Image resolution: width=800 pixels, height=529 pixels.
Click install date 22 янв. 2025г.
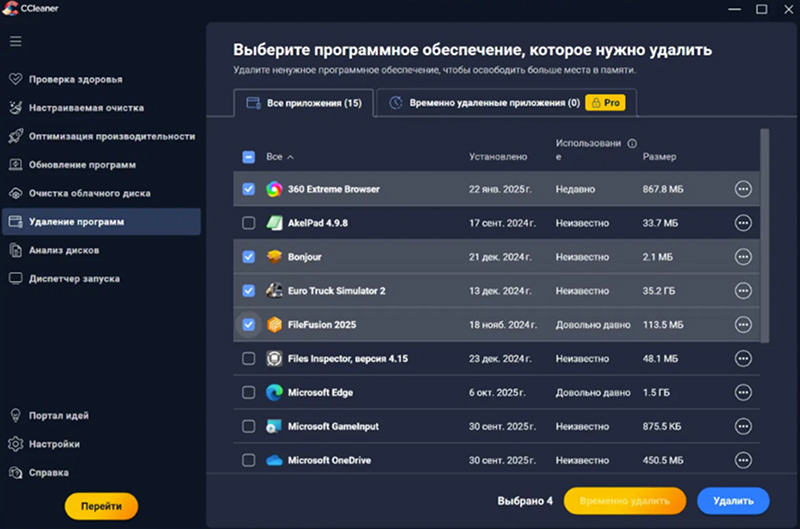coord(500,189)
